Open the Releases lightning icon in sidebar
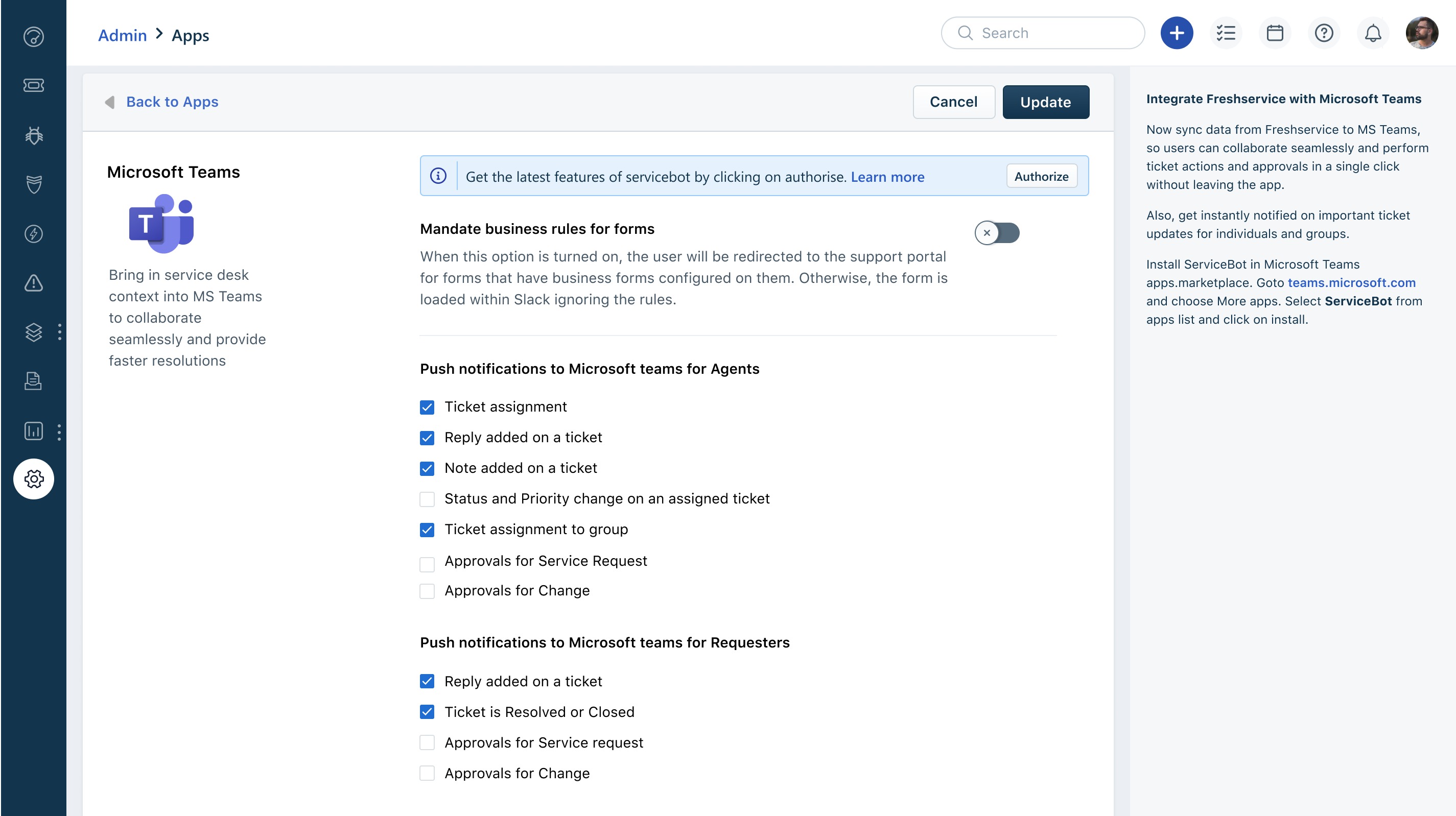 tap(33, 233)
